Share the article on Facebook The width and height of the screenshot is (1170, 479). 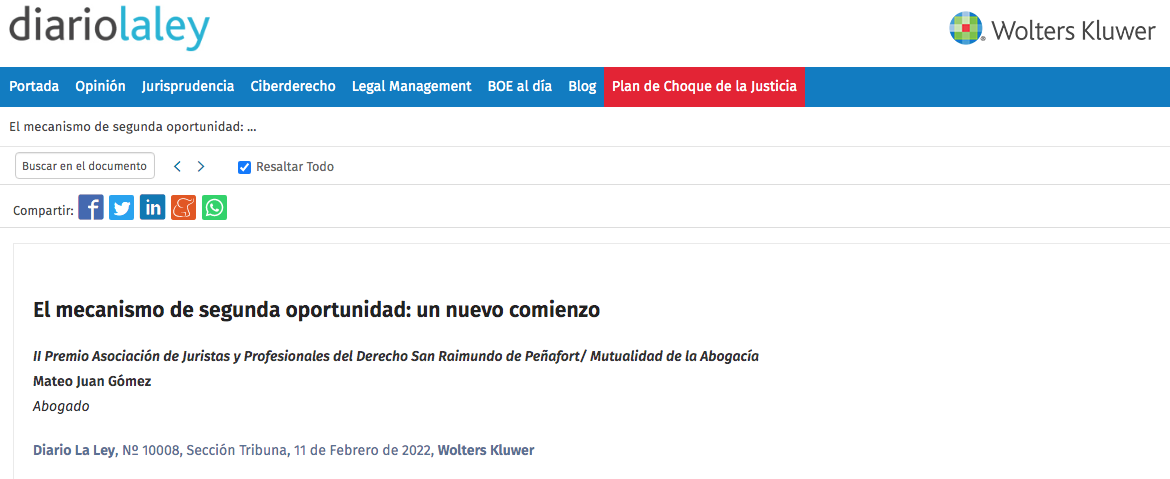click(x=91, y=207)
